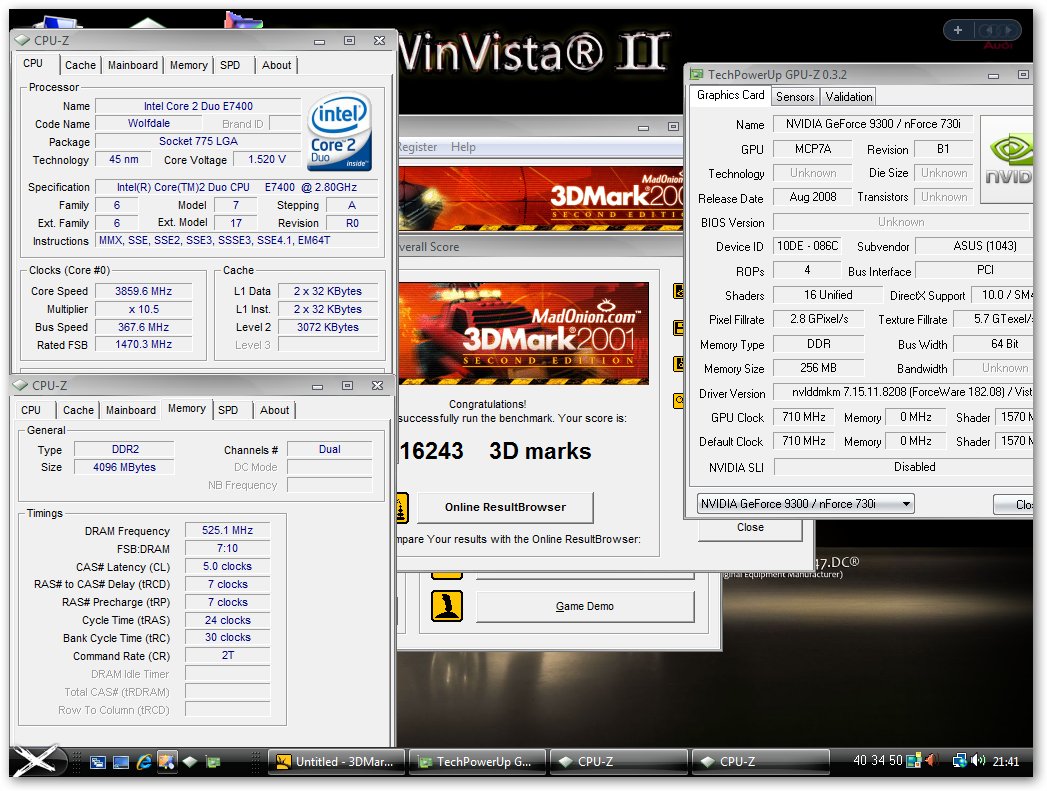Click Bus Speed value '367.6 MHz'
The height and width of the screenshot is (791, 1047).
pos(144,327)
